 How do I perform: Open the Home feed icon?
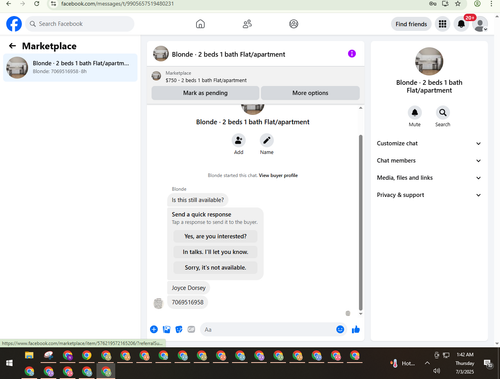tap(200, 24)
